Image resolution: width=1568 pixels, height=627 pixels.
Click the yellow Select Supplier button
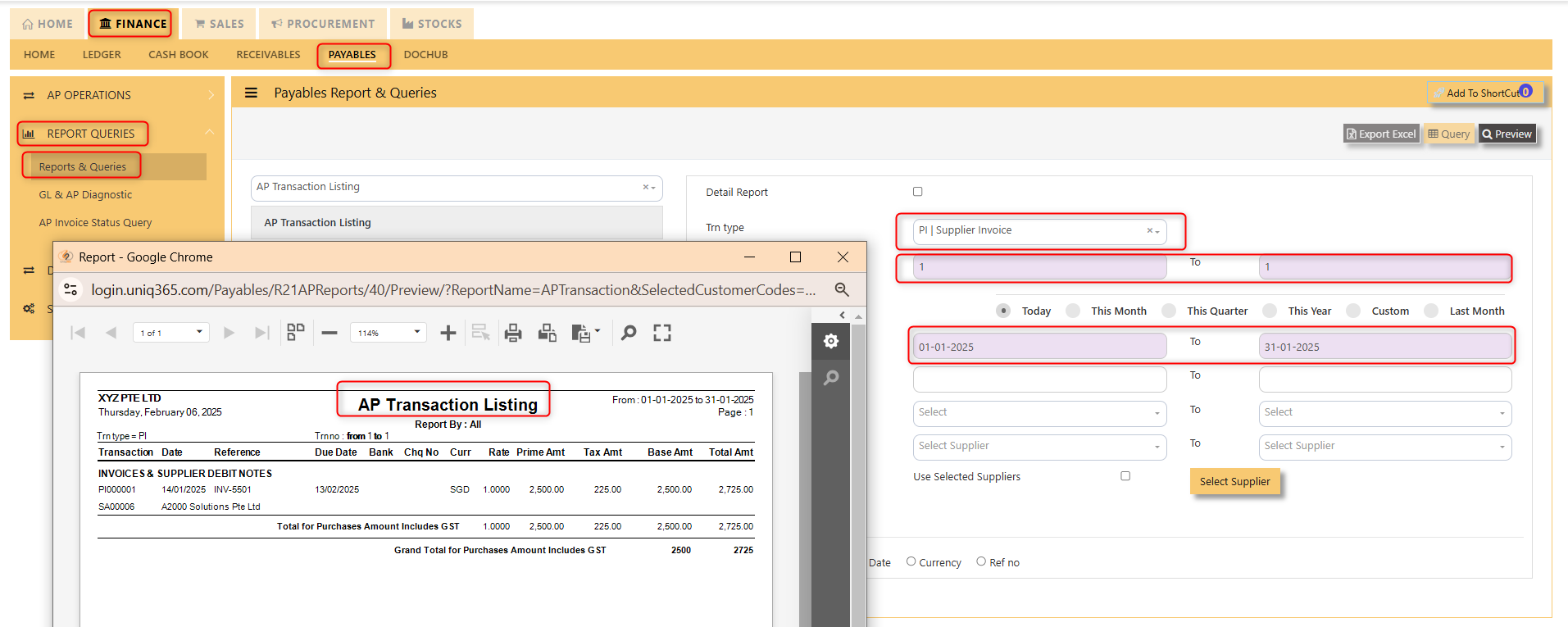pos(1234,482)
